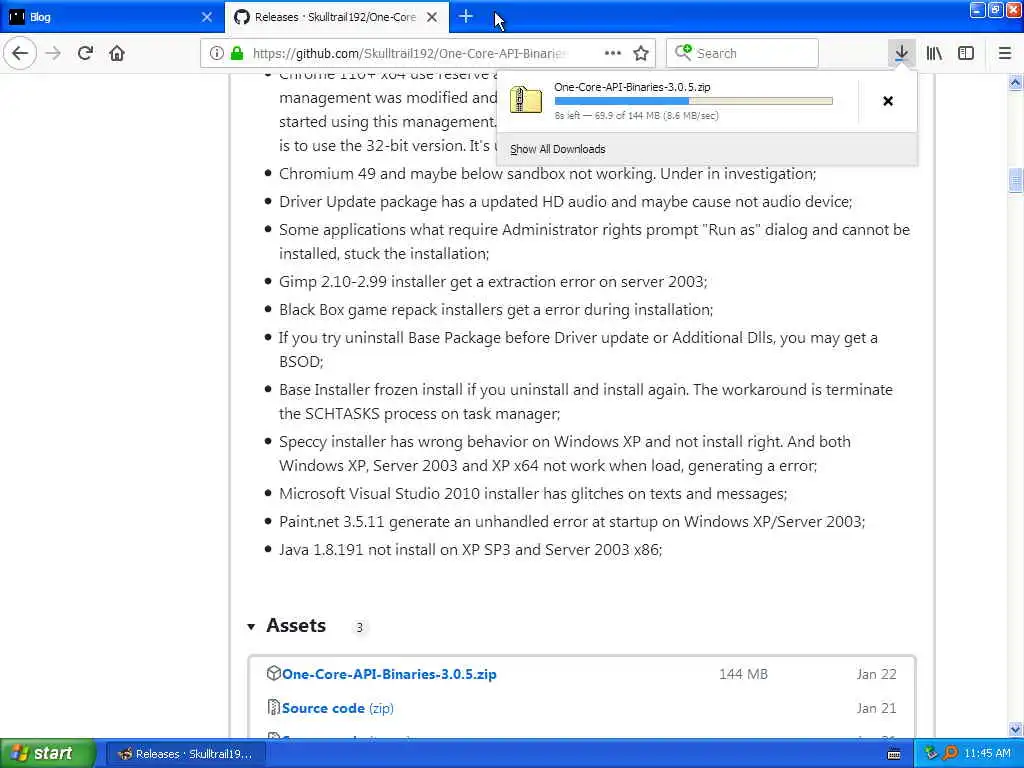Open the Library bookshelf icon
1024x768 pixels.
[x=934, y=53]
